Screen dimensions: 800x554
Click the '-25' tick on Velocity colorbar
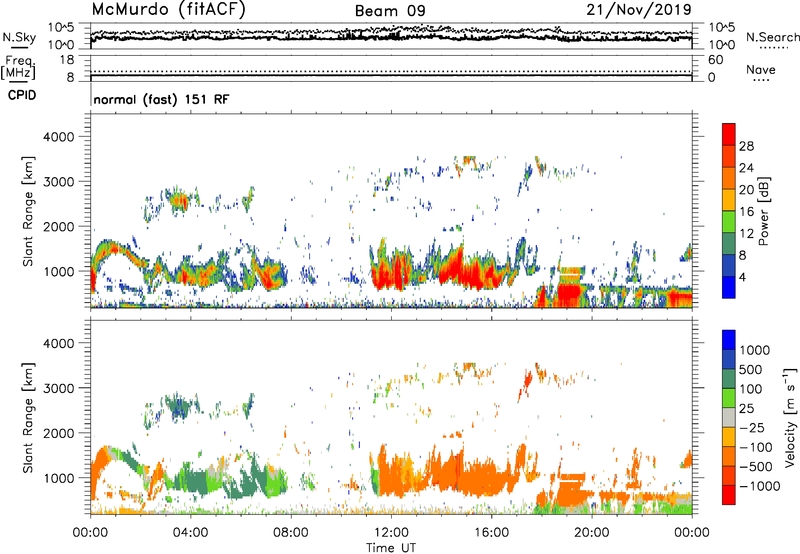coord(753,427)
